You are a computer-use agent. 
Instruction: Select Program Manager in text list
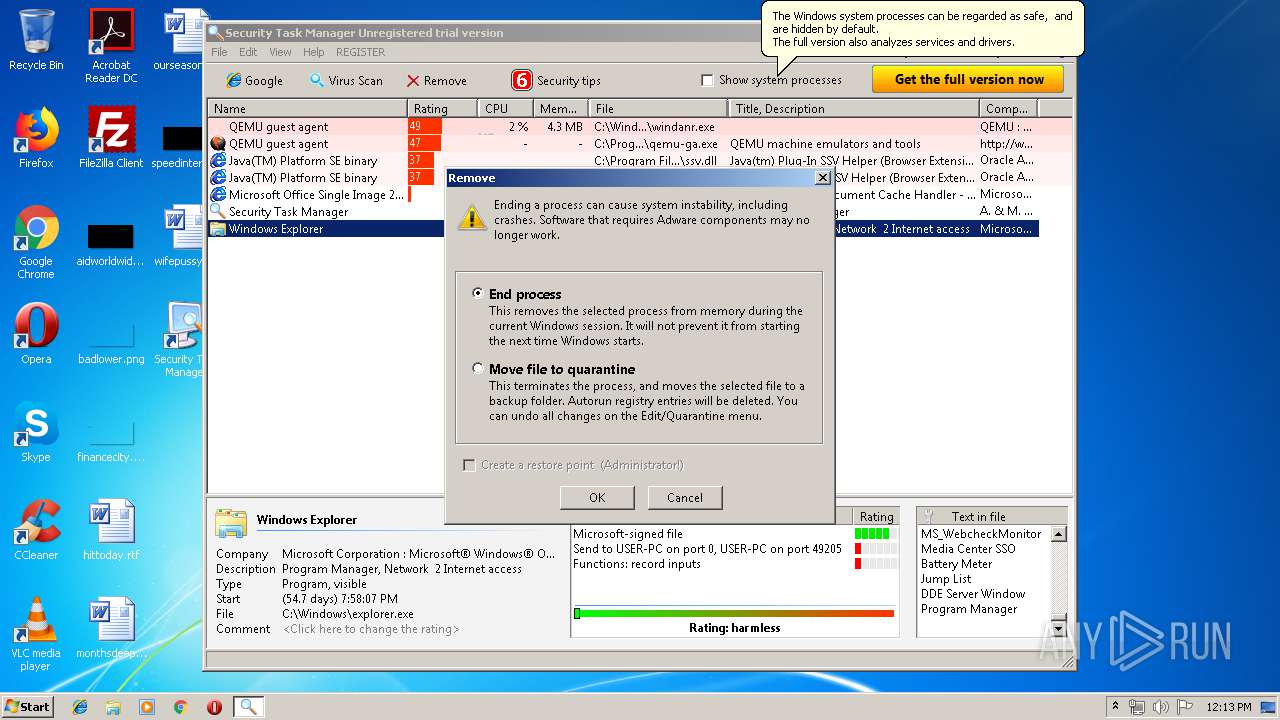[969, 609]
